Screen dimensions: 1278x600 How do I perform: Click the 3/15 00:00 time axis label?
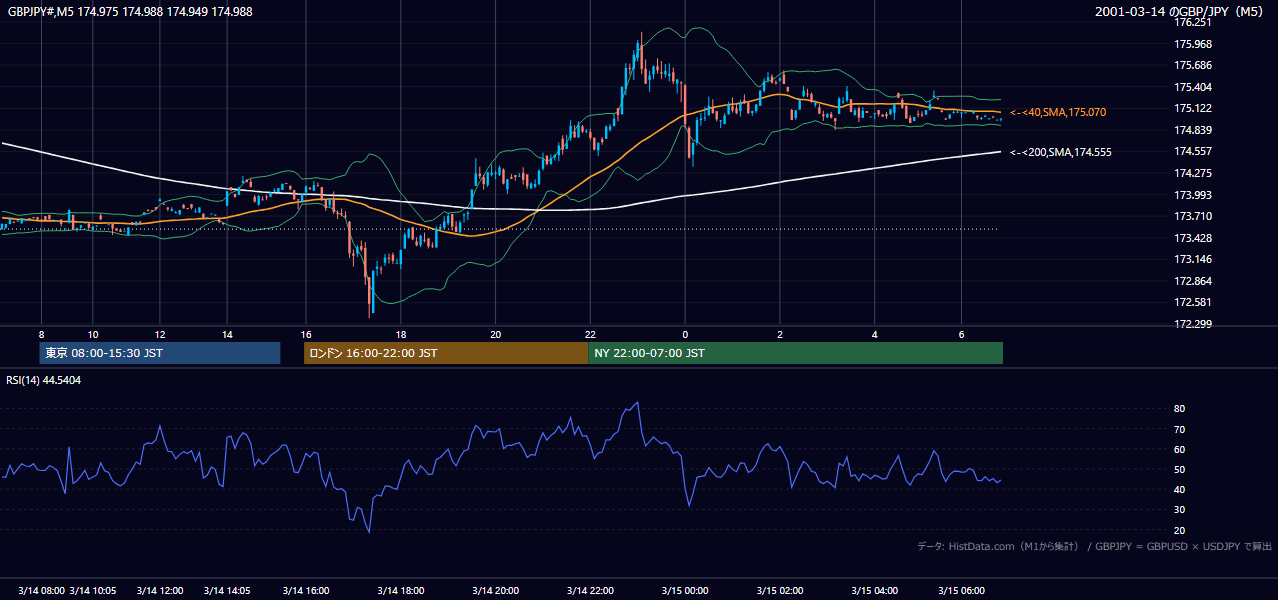(x=685, y=590)
